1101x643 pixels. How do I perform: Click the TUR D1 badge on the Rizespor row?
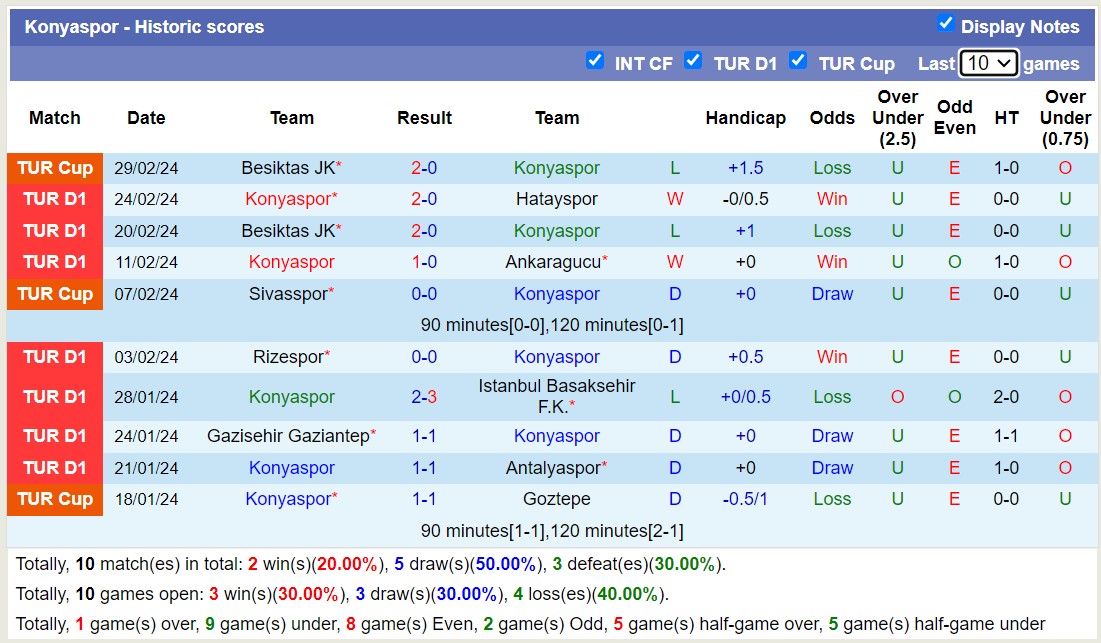pyautogui.click(x=55, y=357)
